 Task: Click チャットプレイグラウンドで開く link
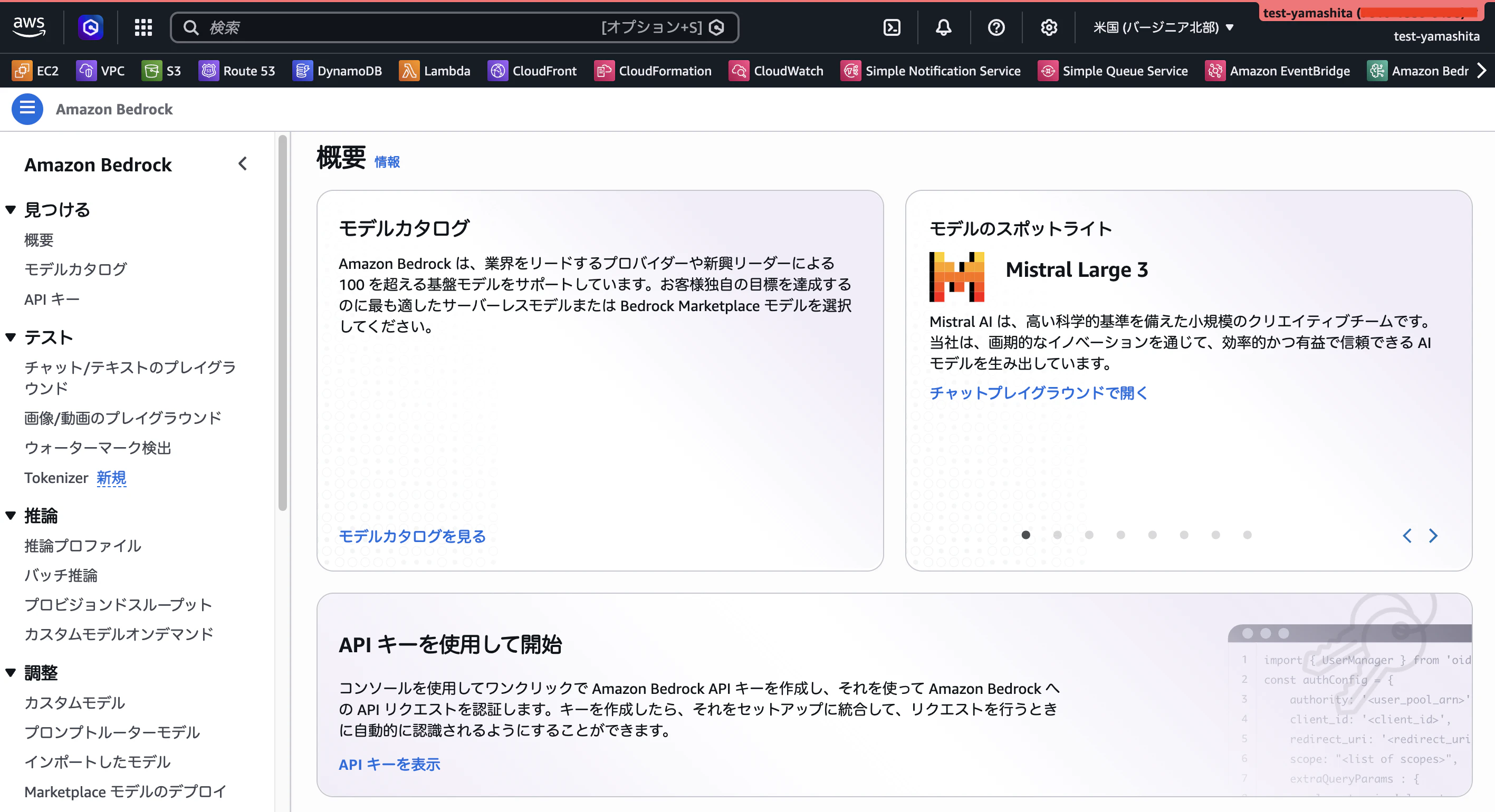1038,393
